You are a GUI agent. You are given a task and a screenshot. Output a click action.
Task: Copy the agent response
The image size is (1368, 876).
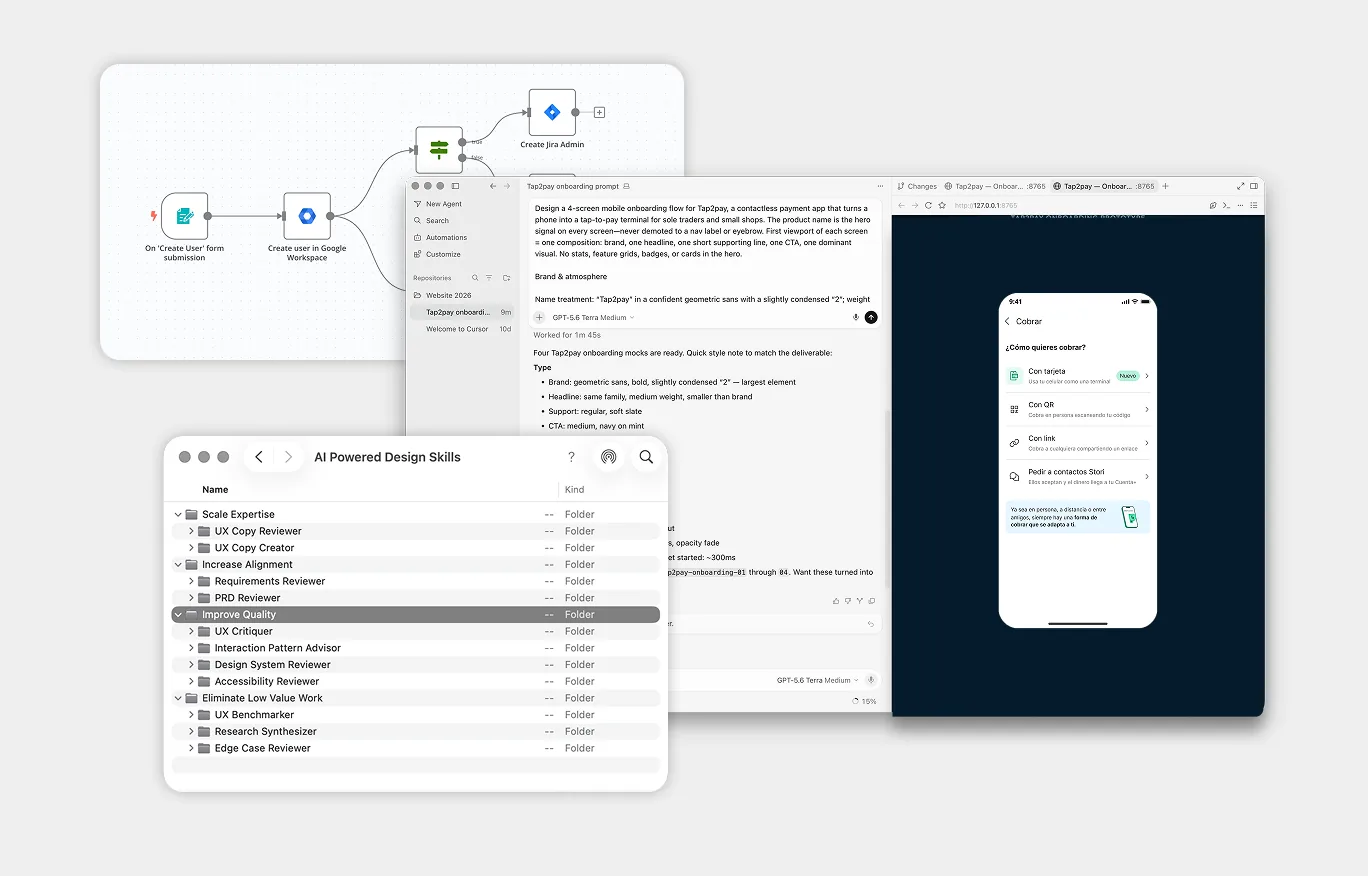(872, 601)
